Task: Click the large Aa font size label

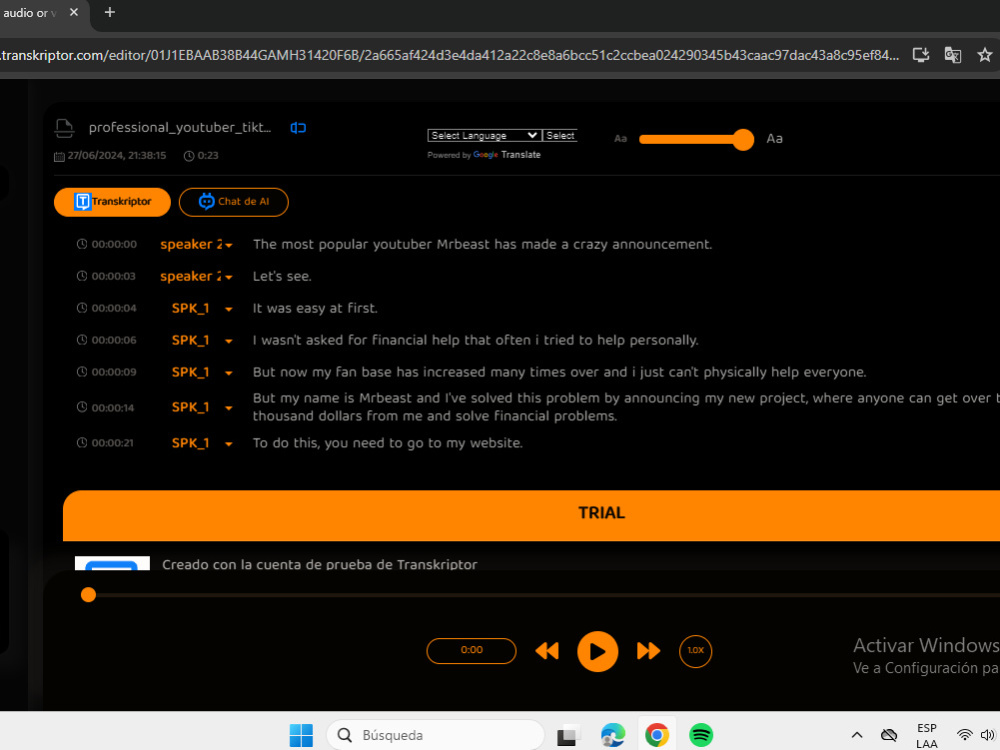Action: click(774, 138)
